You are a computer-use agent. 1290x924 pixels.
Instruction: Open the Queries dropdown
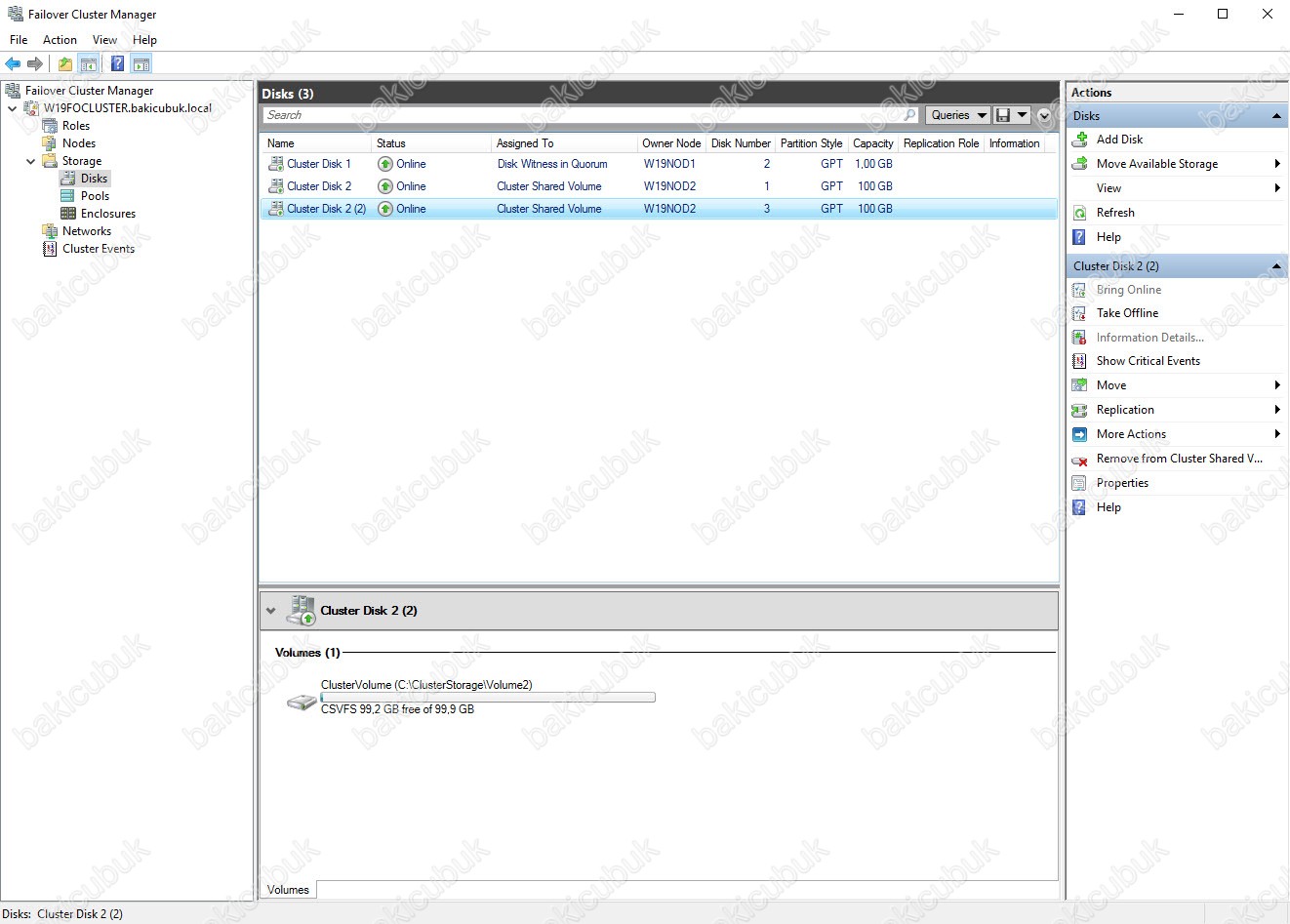click(958, 115)
